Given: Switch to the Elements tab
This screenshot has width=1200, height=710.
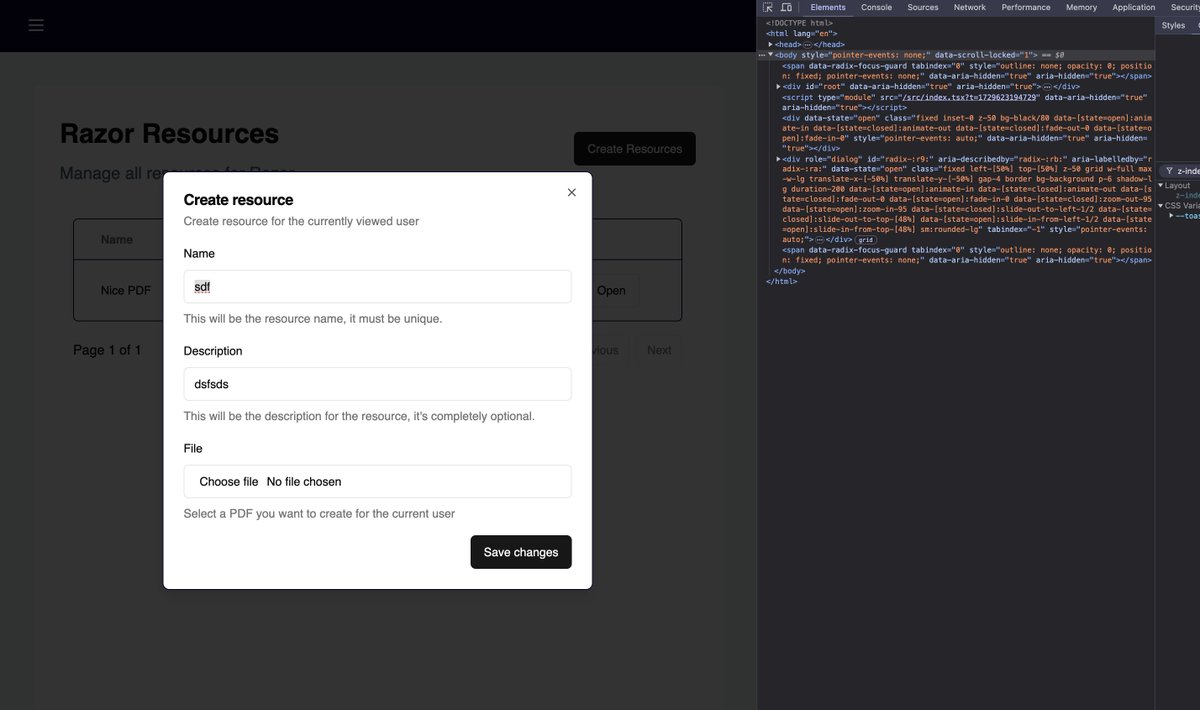Looking at the screenshot, I should pyautogui.click(x=828, y=7).
